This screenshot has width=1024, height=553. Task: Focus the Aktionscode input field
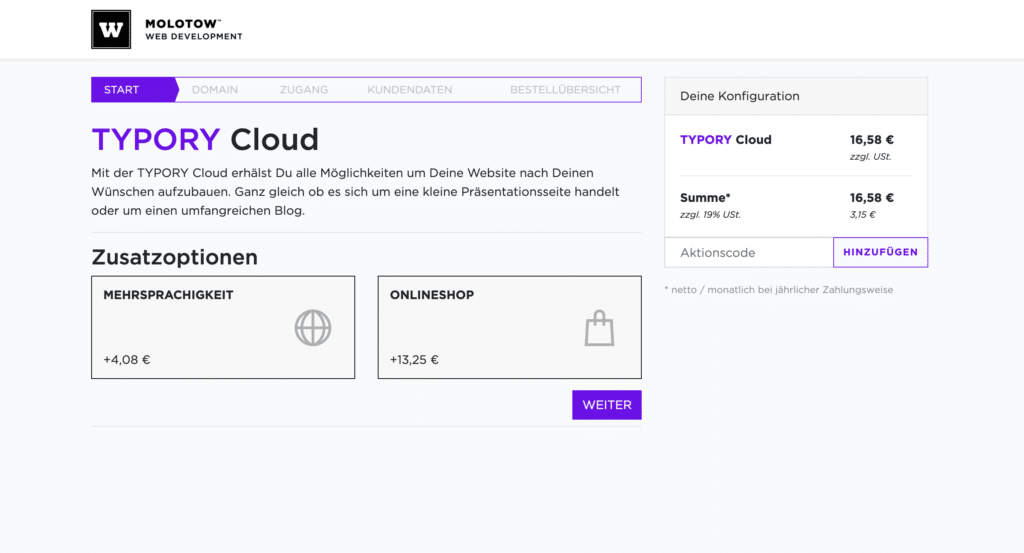pyautogui.click(x=748, y=253)
